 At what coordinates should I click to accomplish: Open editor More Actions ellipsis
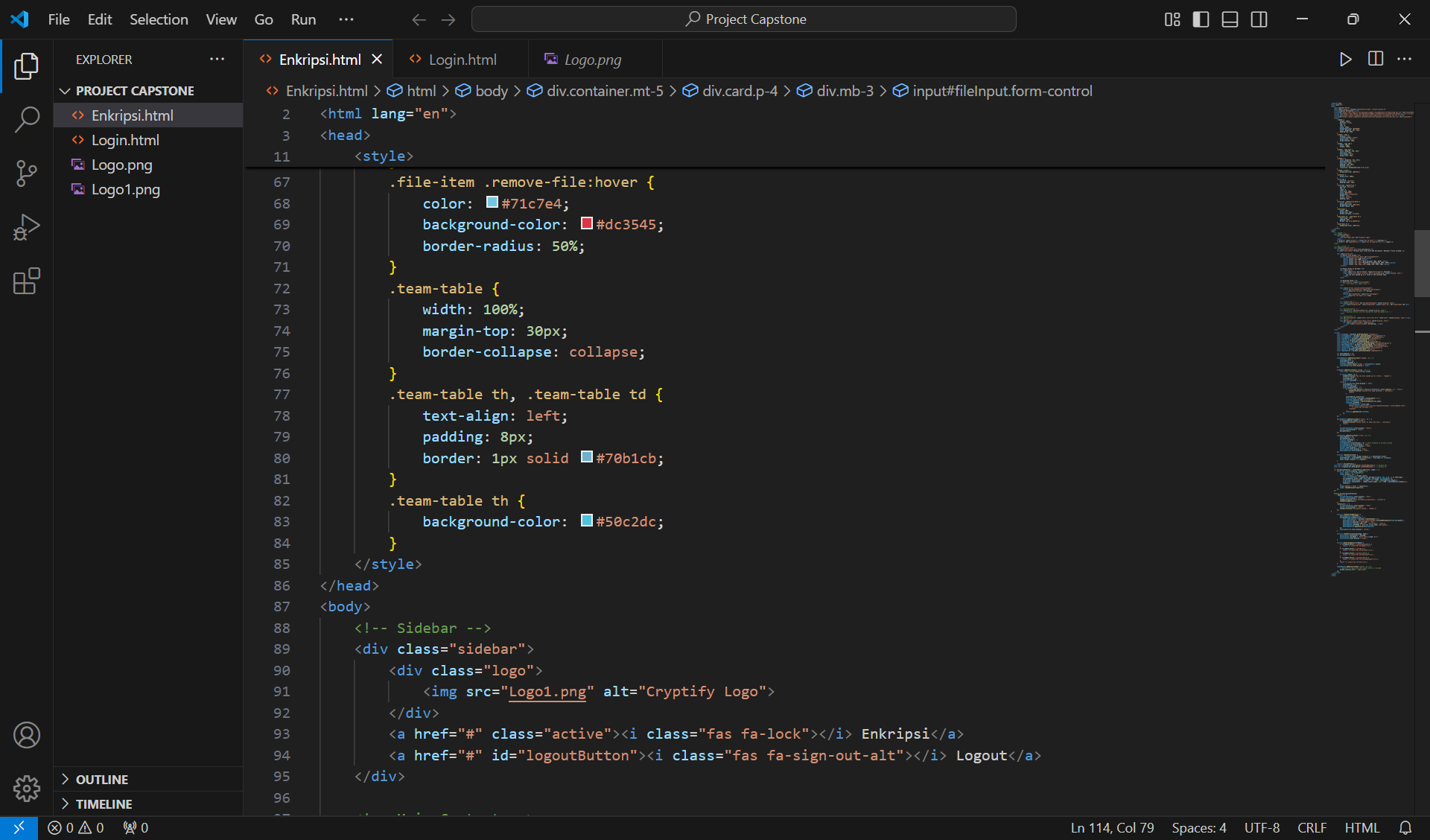click(x=1405, y=60)
